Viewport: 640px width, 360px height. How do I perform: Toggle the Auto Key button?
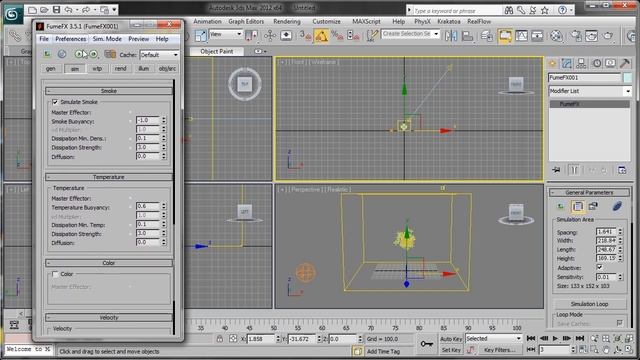[451, 339]
